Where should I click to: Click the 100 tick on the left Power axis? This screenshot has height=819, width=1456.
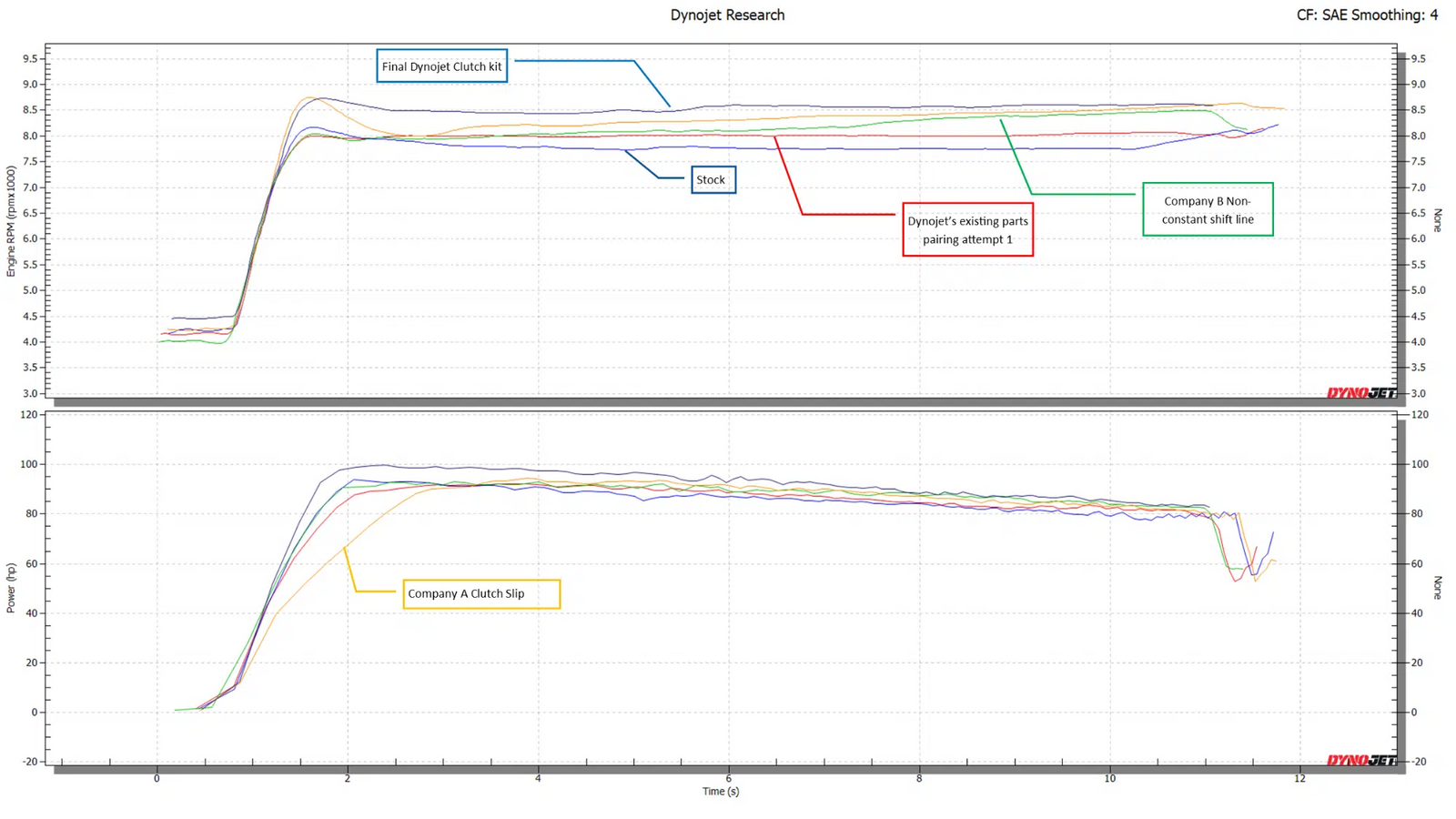[x=30, y=464]
